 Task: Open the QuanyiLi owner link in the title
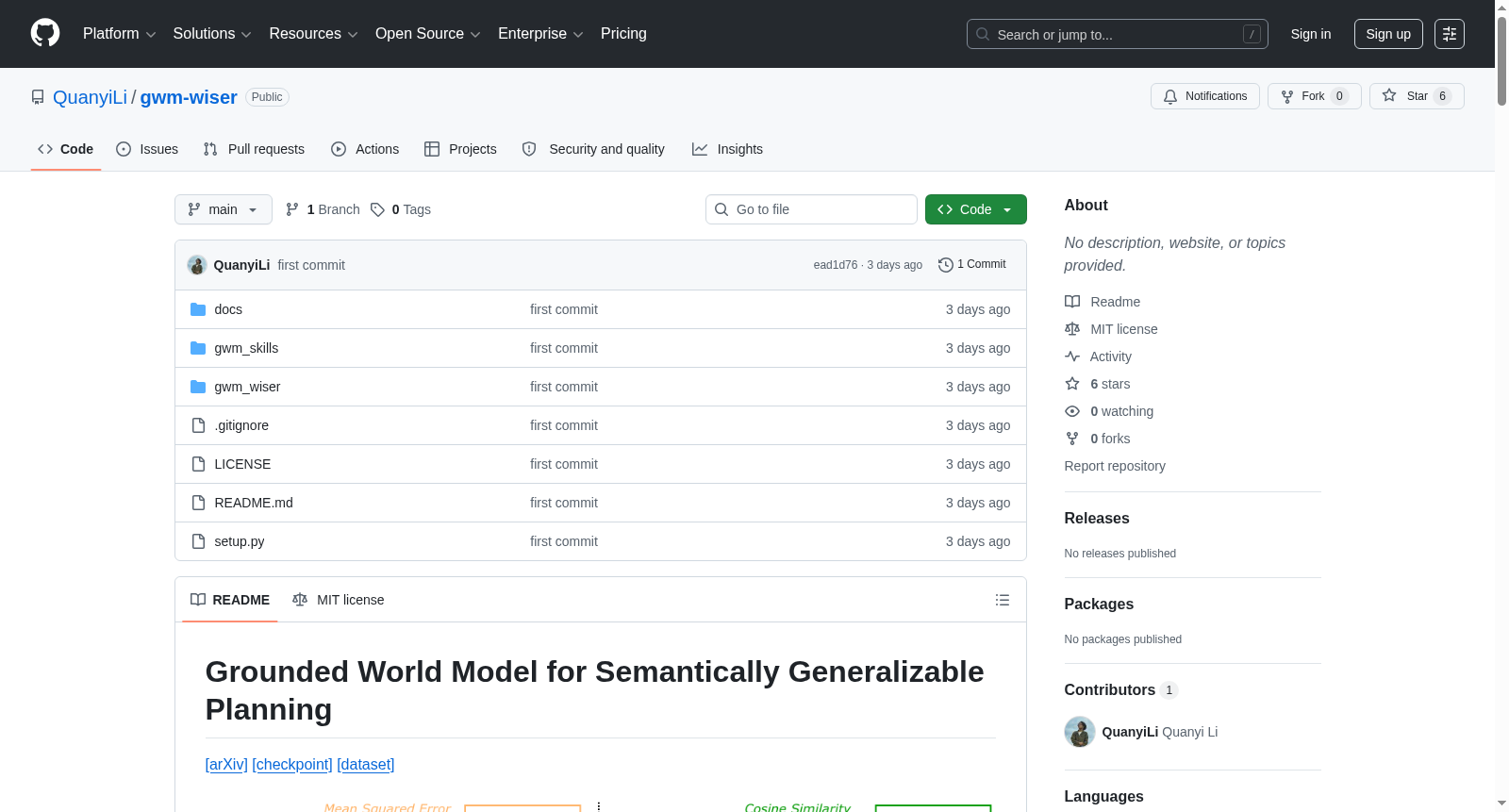coord(90,97)
